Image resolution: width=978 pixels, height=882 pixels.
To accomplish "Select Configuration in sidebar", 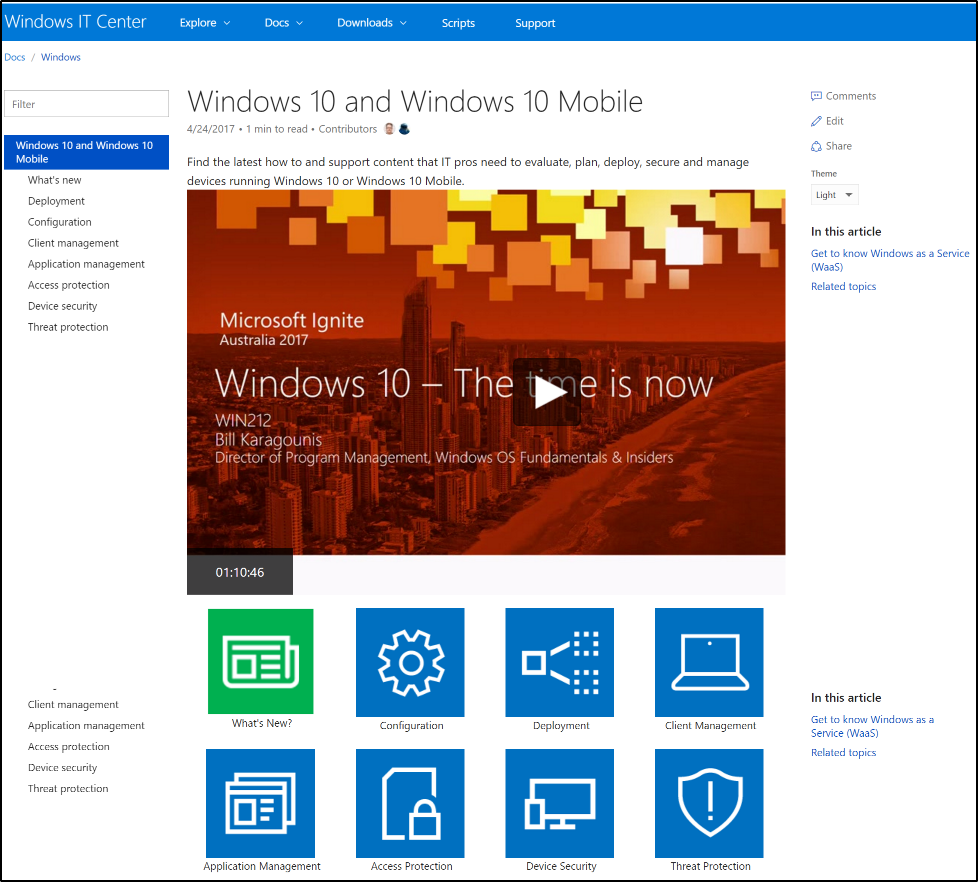I will (x=59, y=222).
